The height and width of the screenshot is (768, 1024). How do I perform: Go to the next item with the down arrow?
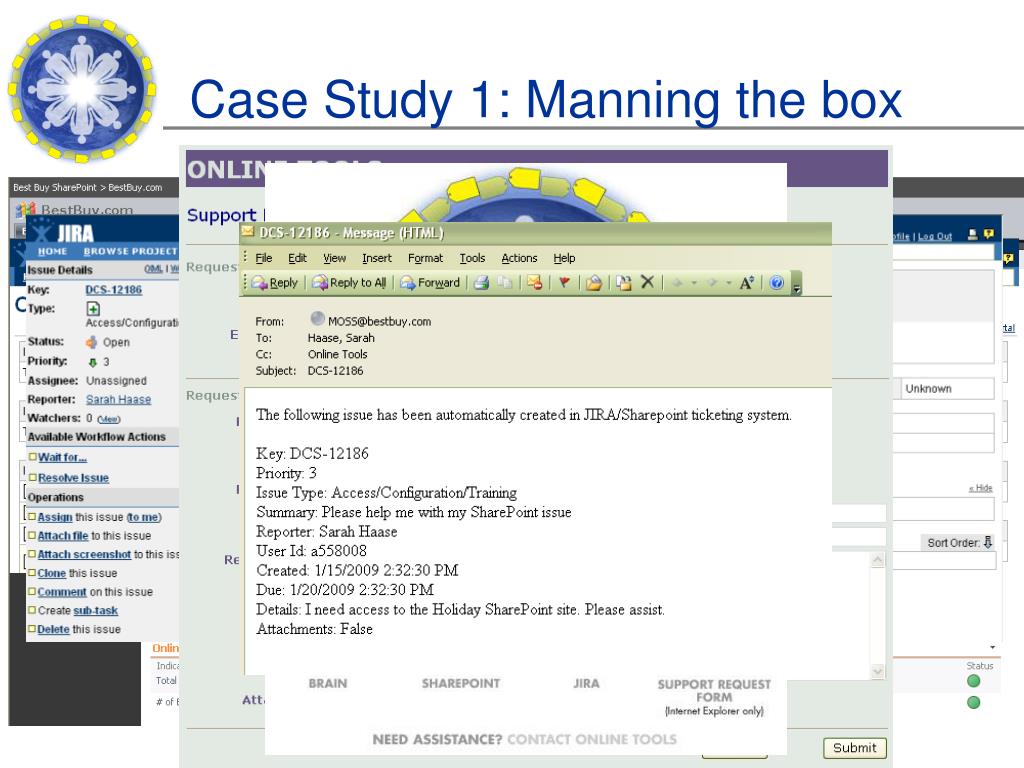[712, 283]
